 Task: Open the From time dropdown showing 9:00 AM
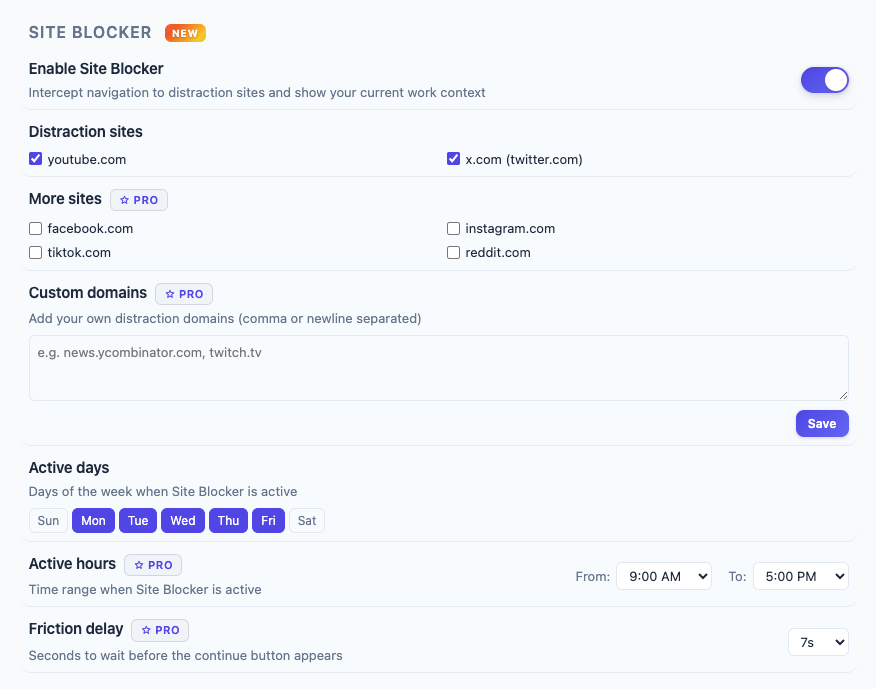tap(663, 576)
